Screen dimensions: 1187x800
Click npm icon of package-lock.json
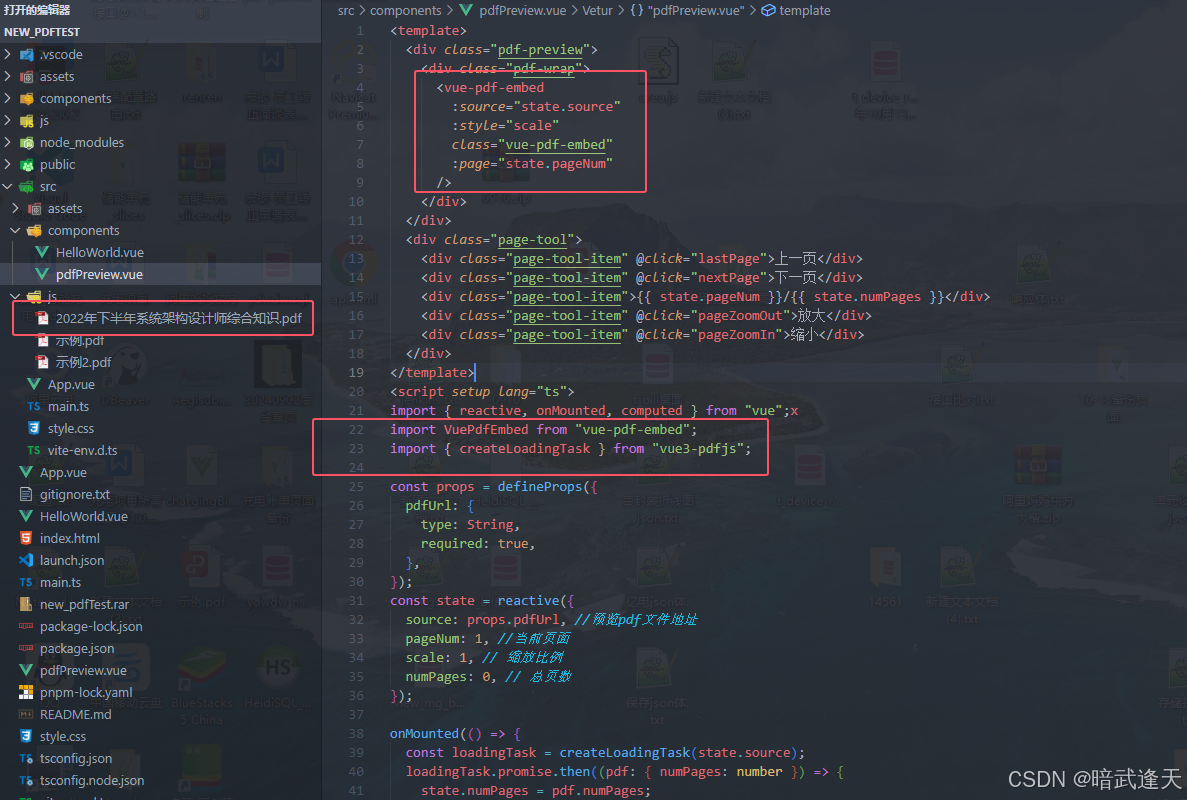[x=26, y=626]
